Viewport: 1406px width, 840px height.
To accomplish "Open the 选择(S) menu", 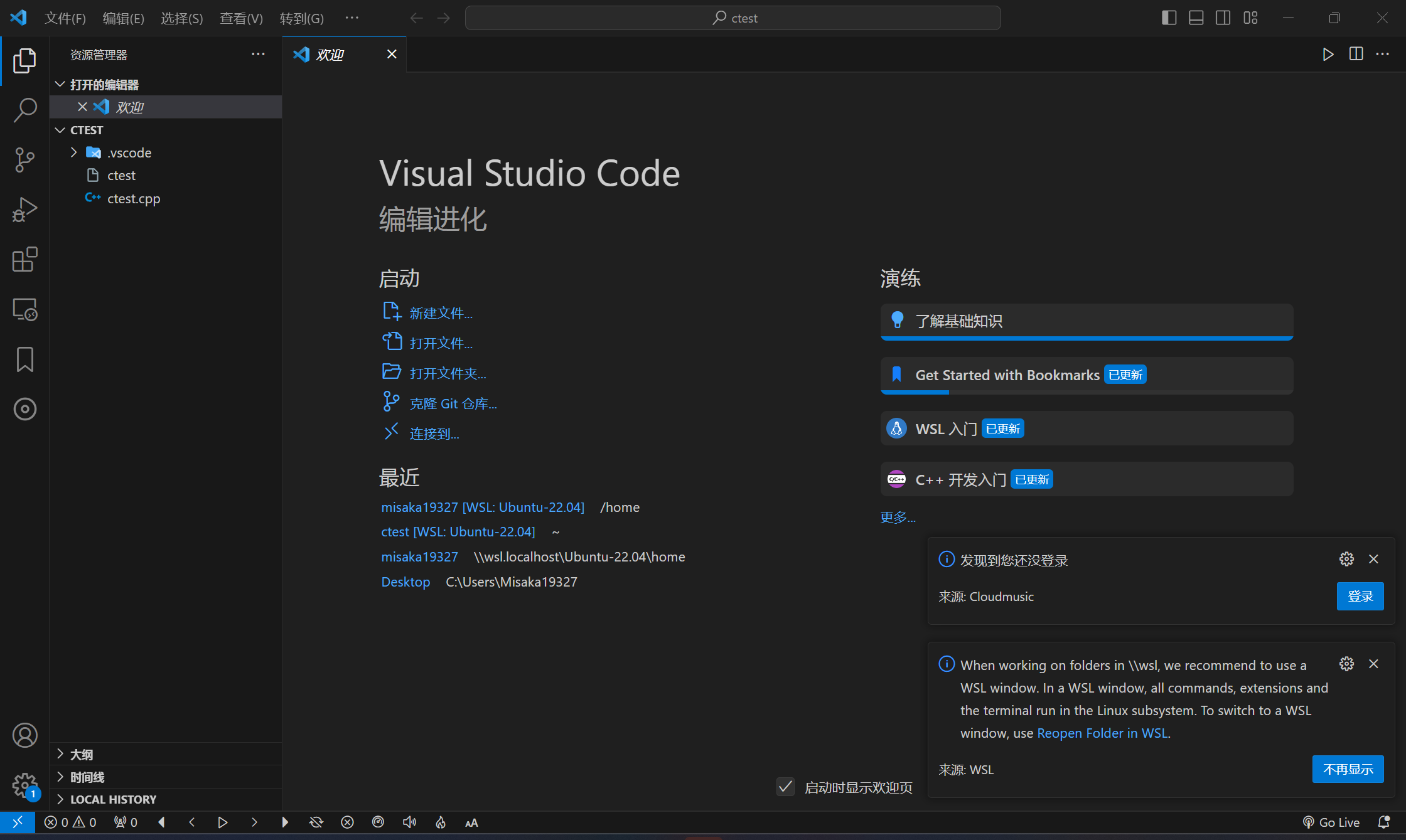I will [x=182, y=18].
